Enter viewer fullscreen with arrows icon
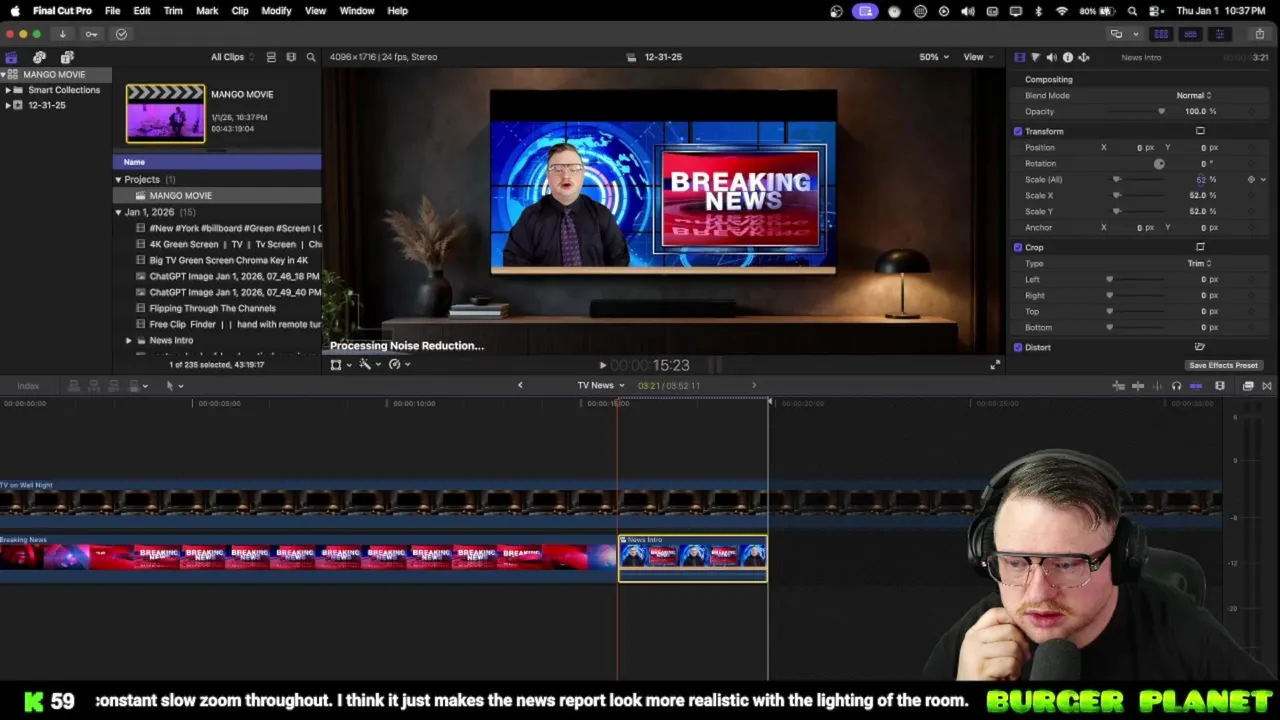1280x720 pixels. pos(995,365)
